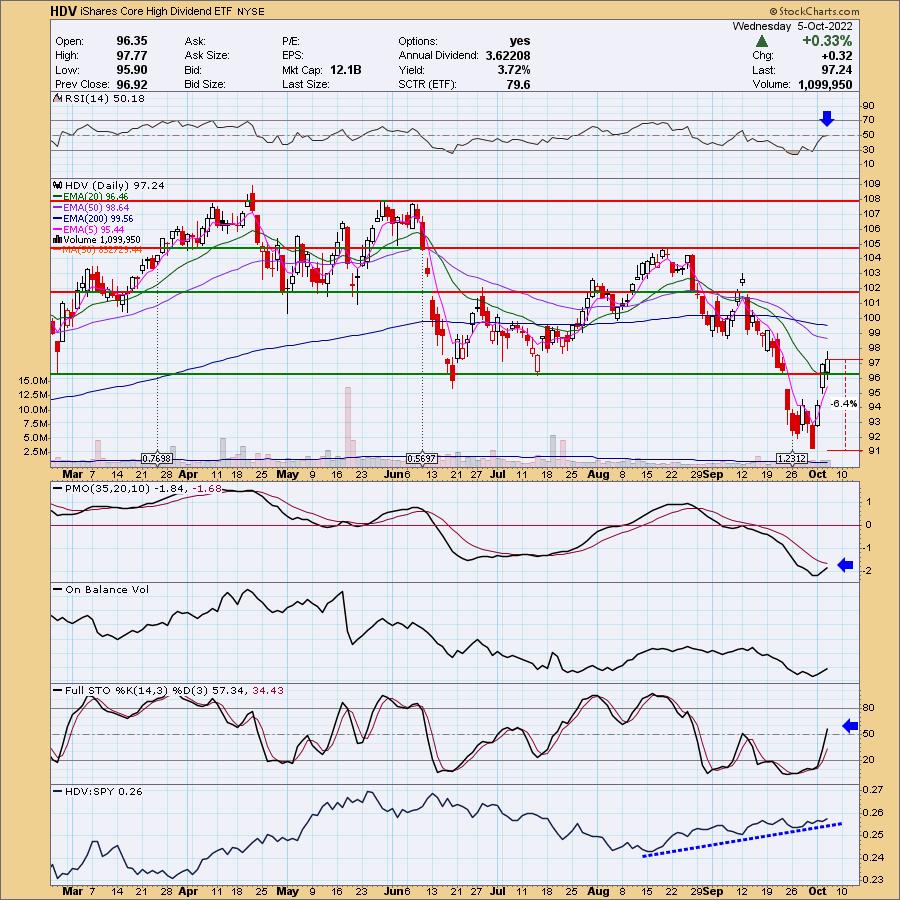900x900 pixels.
Task: Click the High price 97.77
Action: point(131,56)
